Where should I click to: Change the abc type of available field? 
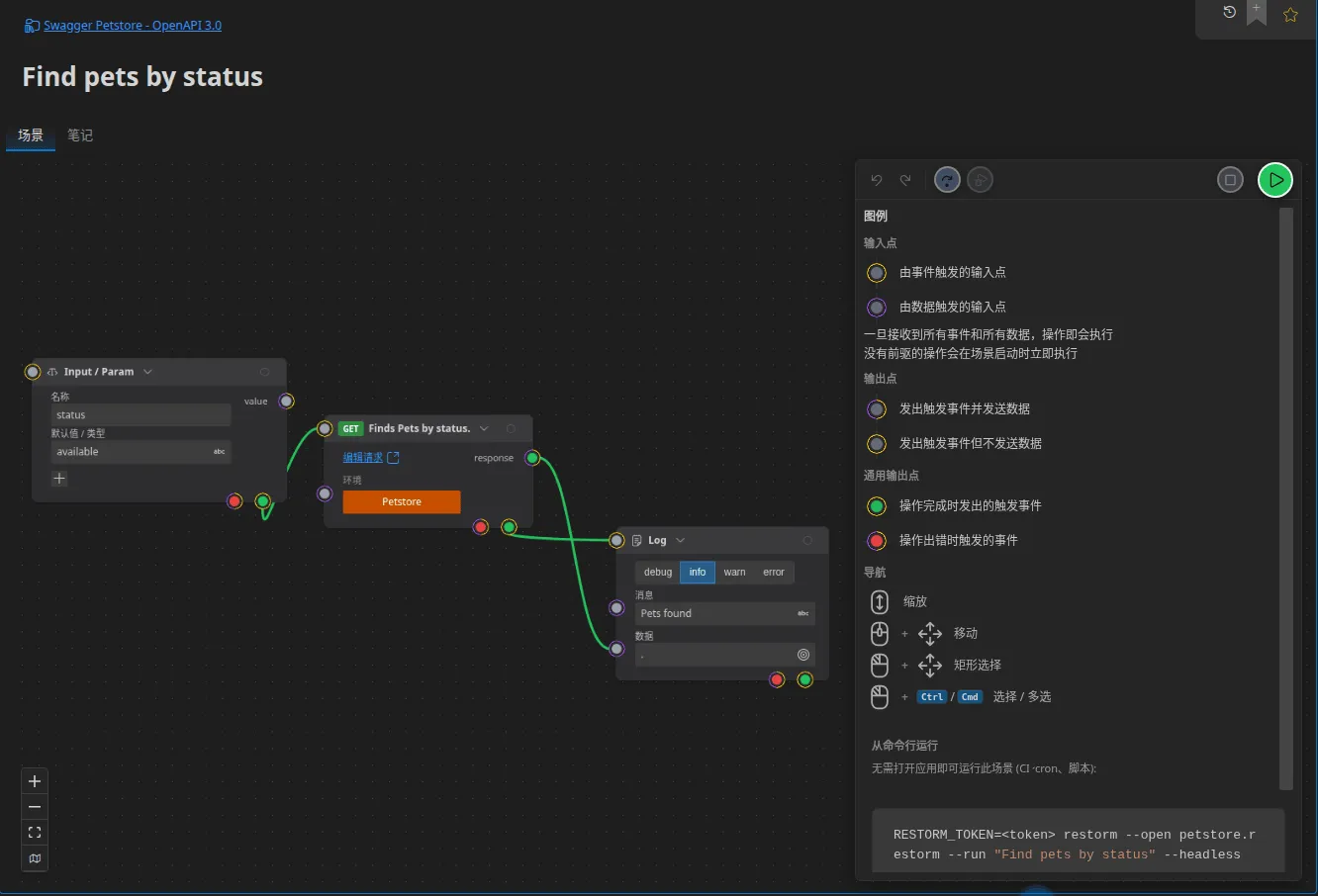pyautogui.click(x=220, y=452)
